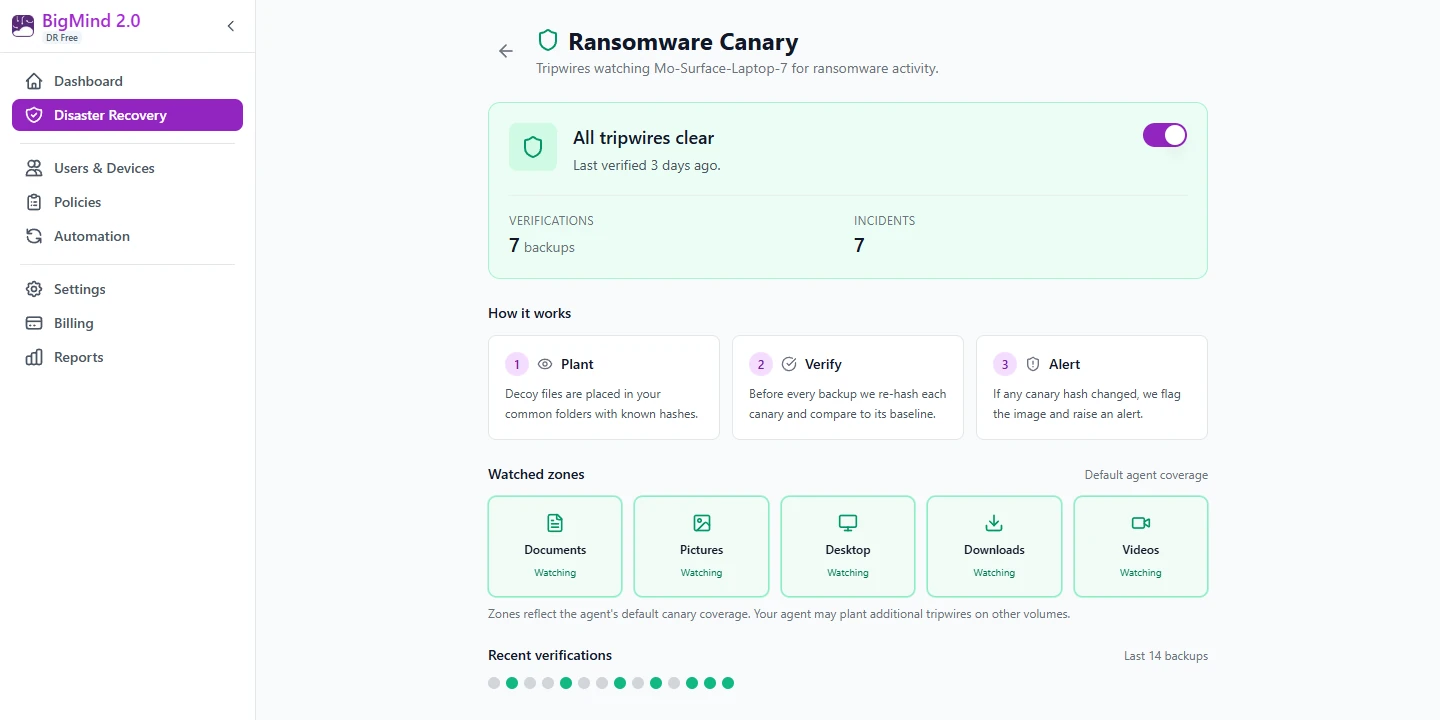Click the Billing card icon
Screen dimensions: 1440x720
click(34, 323)
